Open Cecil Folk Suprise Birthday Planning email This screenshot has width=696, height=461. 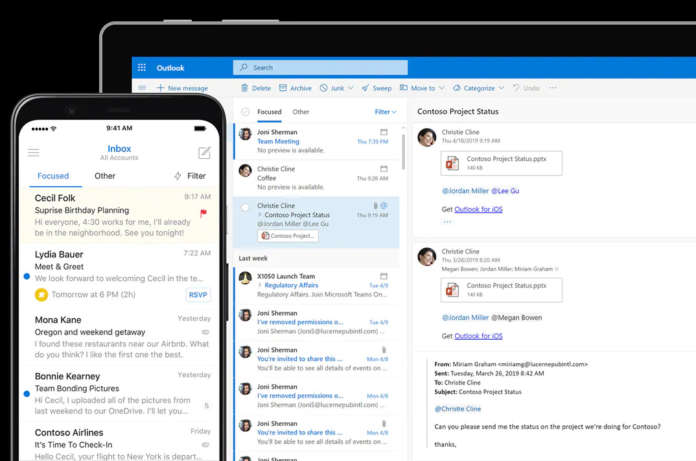[119, 215]
